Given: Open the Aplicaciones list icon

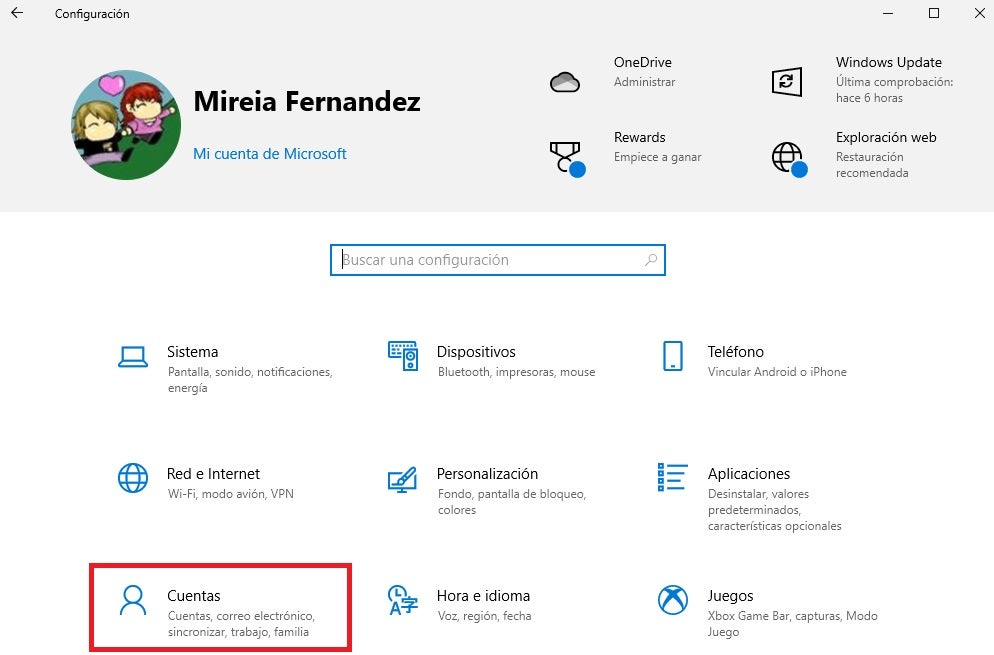Looking at the screenshot, I should [673, 478].
